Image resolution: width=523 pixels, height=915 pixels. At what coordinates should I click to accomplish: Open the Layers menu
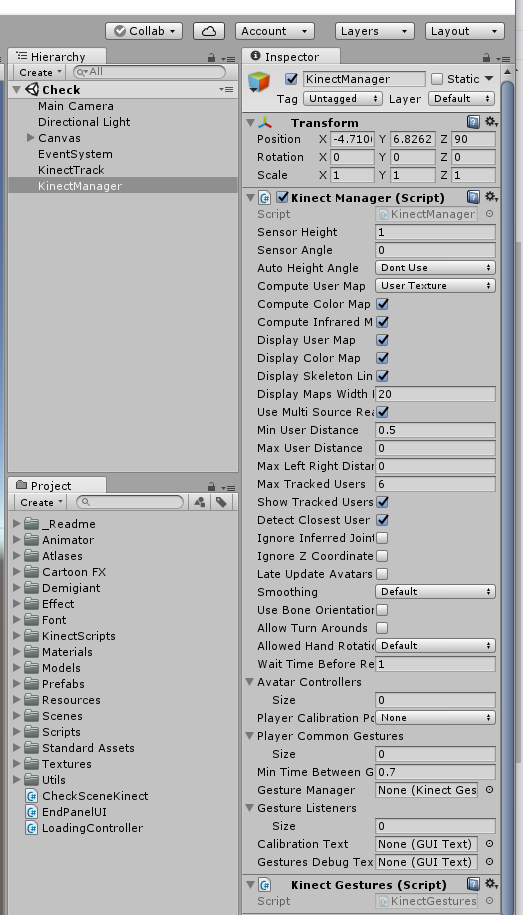pos(375,31)
